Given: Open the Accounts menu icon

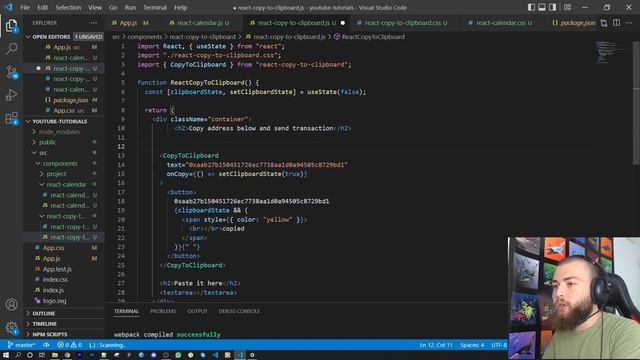Looking at the screenshot, I should pyautogui.click(x=11, y=304).
